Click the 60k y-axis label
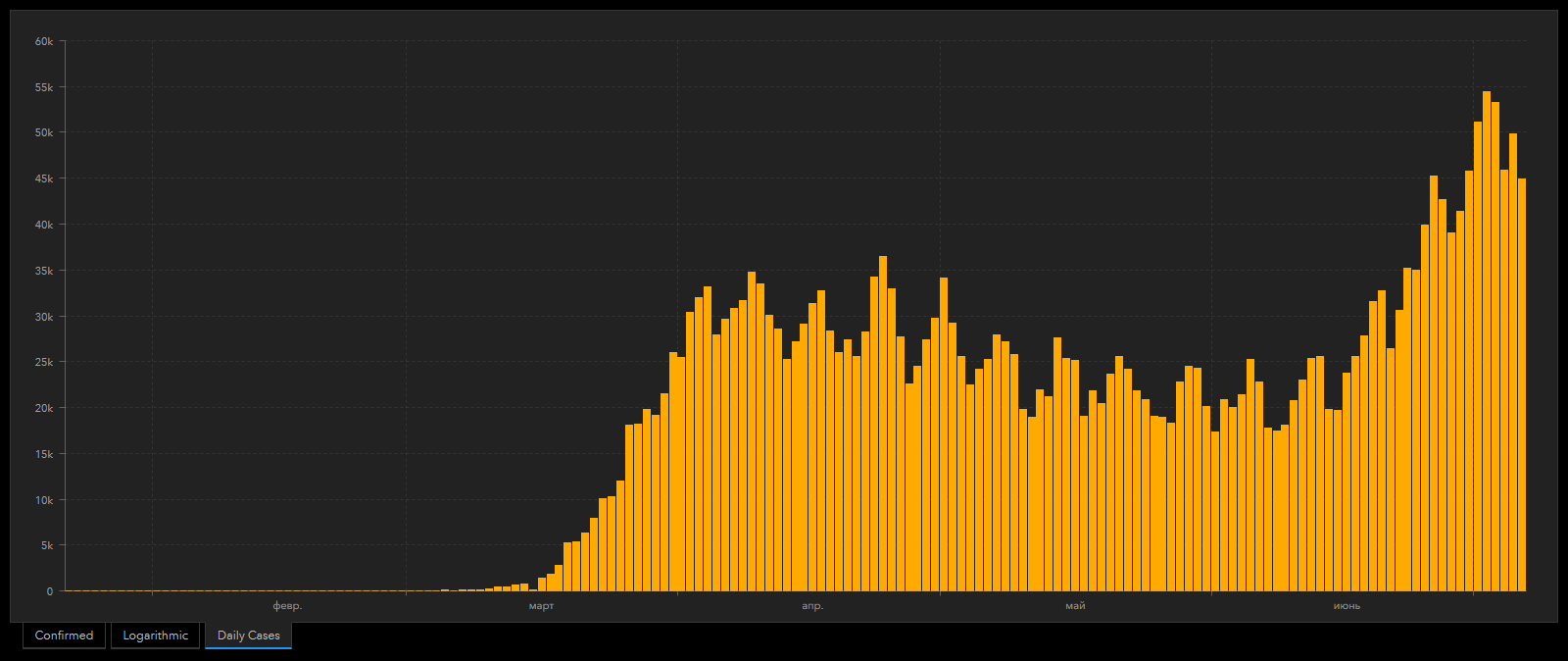 point(44,41)
